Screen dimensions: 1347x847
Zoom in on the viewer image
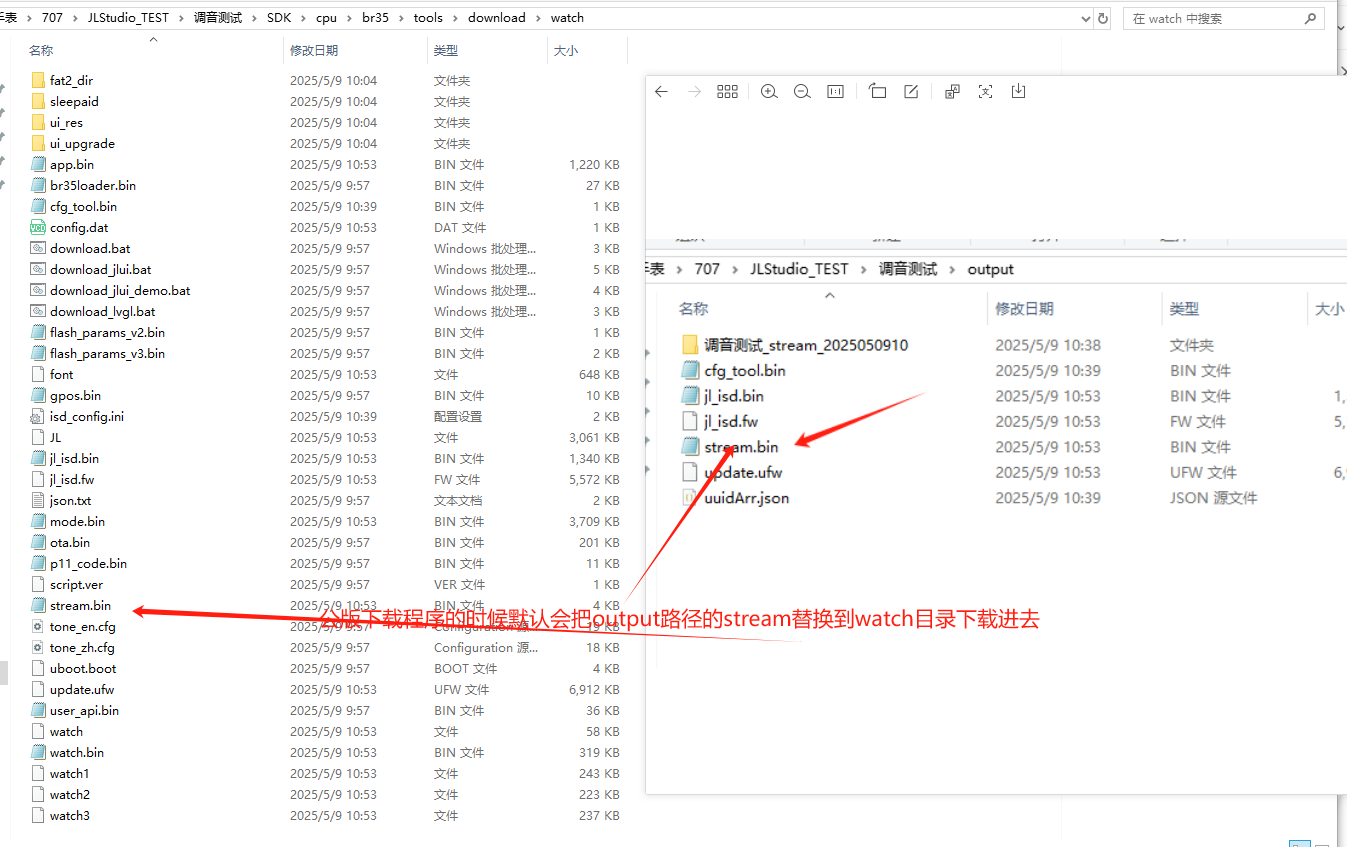point(769,92)
